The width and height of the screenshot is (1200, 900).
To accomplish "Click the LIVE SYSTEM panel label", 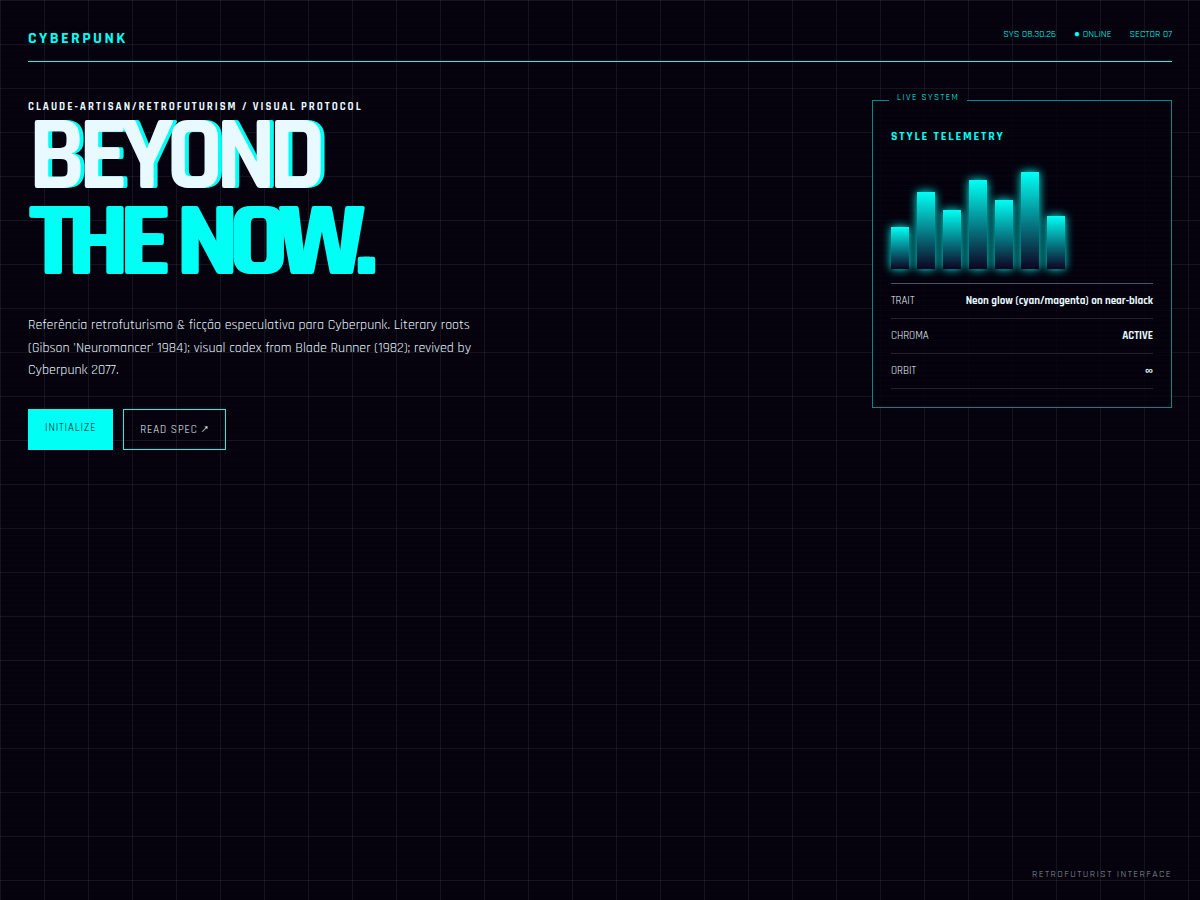I will click(928, 97).
